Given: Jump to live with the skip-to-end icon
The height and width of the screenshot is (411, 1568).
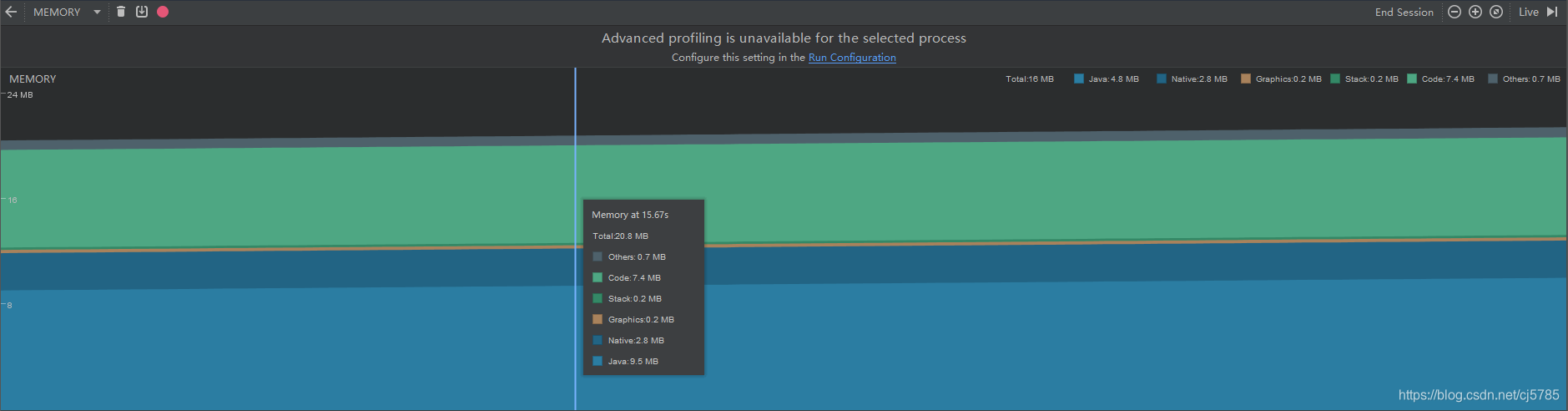Looking at the screenshot, I should coord(1552,12).
